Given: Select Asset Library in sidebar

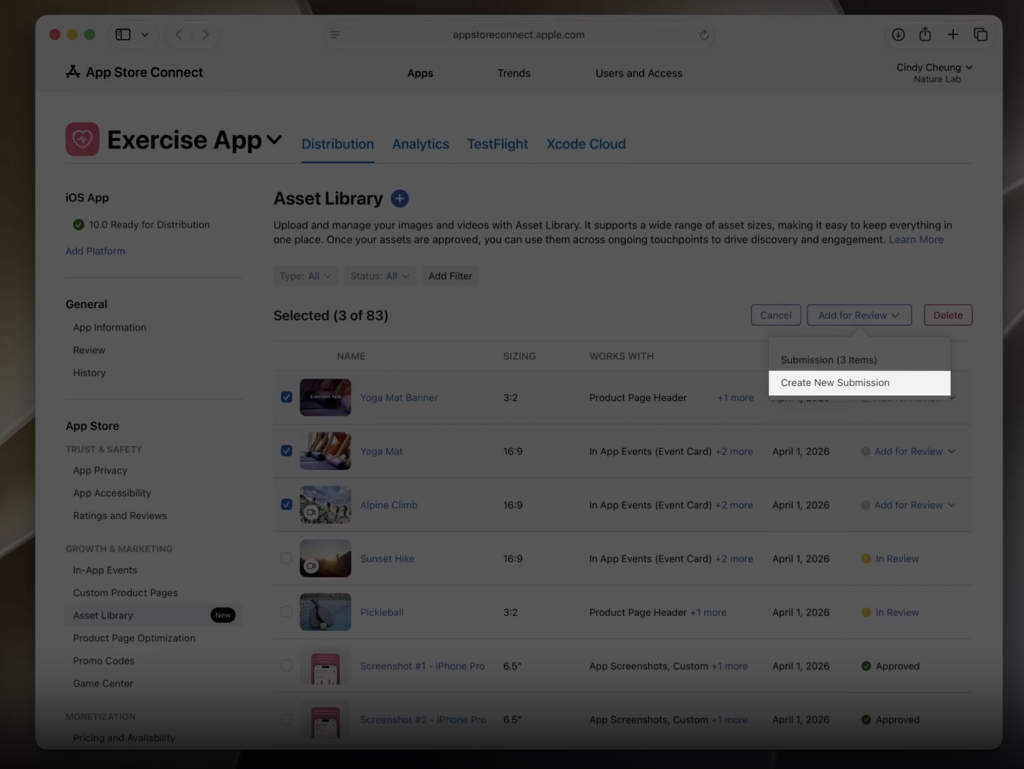Looking at the screenshot, I should (x=153, y=615).
